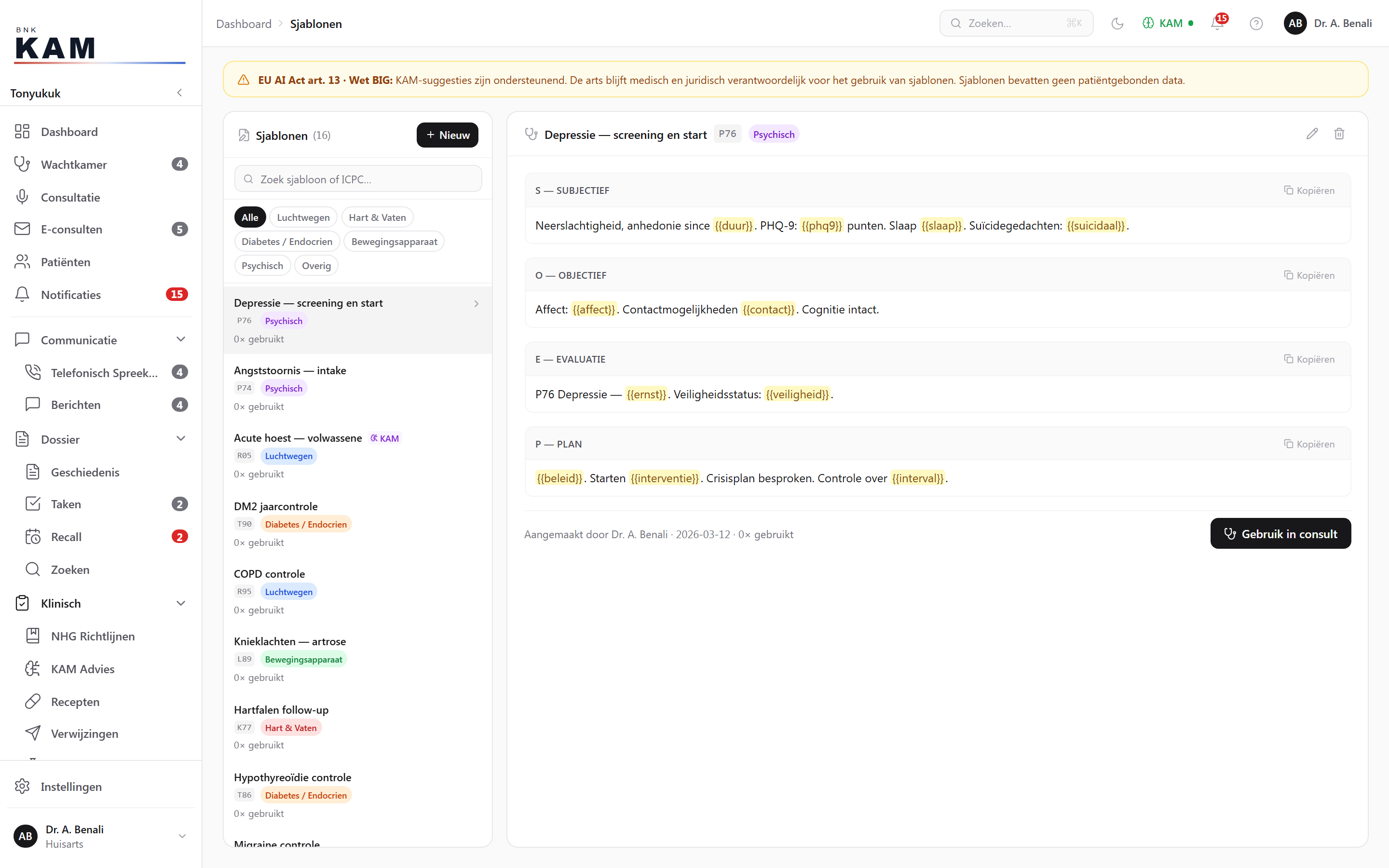Open Recall in sidebar
1389x868 pixels.
coord(106,537)
